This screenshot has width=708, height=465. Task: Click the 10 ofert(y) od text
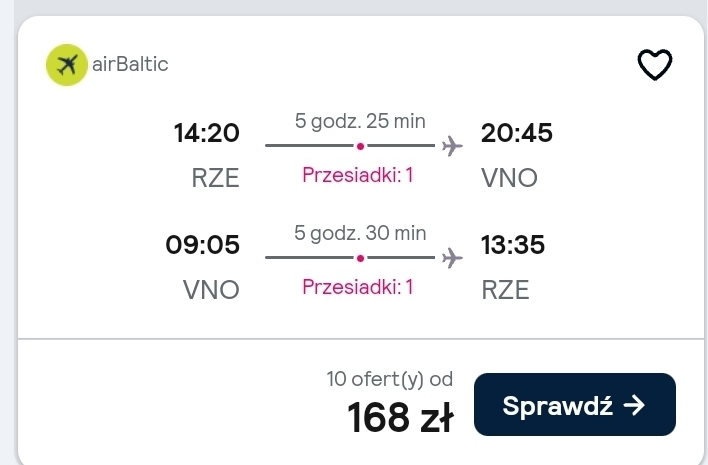coord(390,379)
